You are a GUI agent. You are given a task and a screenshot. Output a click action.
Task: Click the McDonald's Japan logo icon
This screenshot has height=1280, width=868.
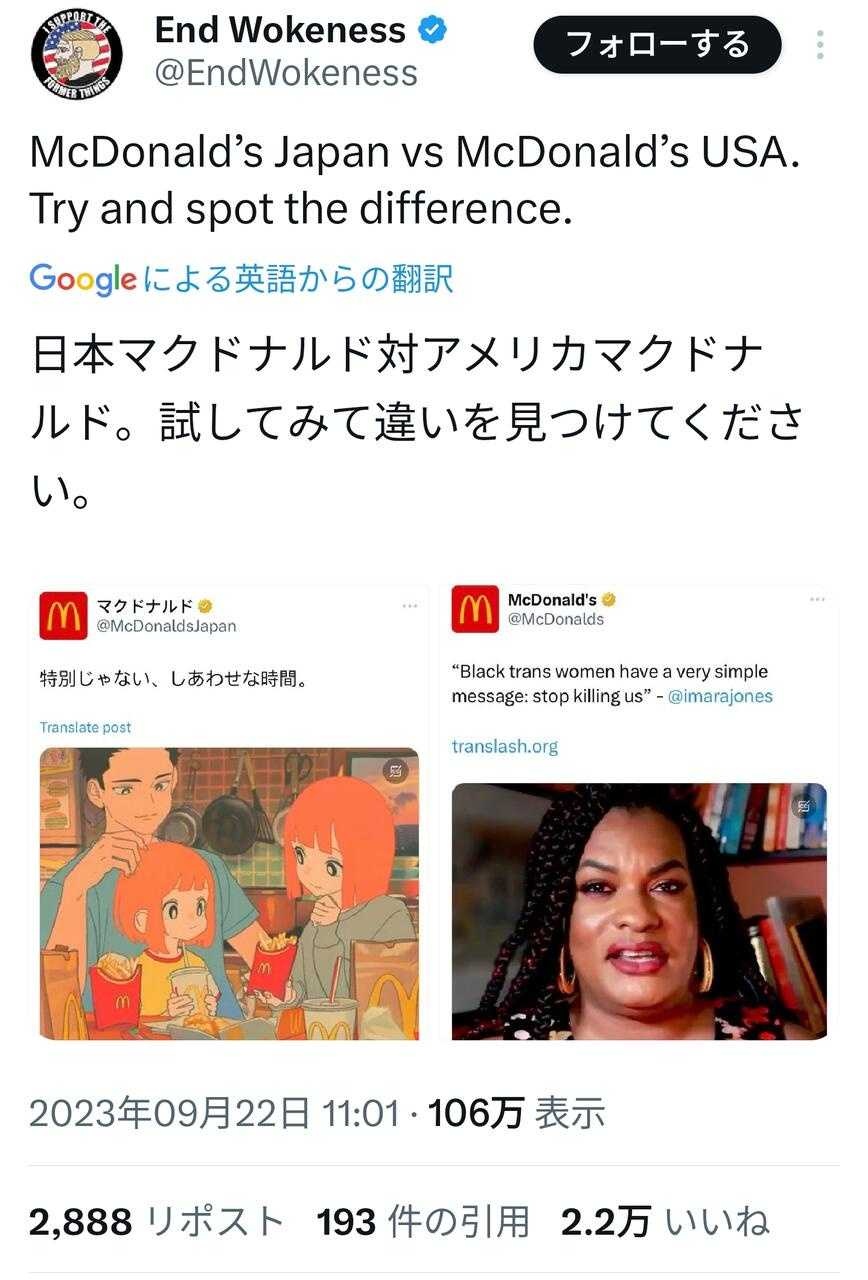[x=64, y=615]
